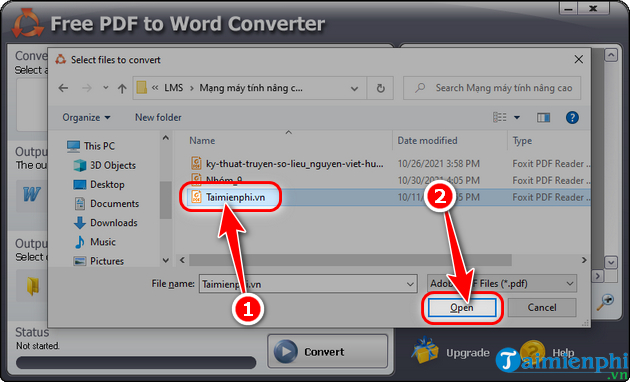Sort by the Name column header
Viewport: 630px width, 382px height.
pyautogui.click(x=202, y=141)
